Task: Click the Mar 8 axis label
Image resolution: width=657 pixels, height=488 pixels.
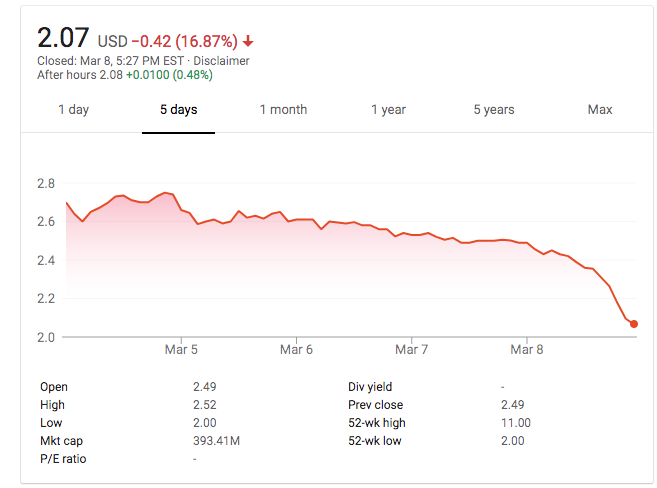Action: click(x=527, y=350)
